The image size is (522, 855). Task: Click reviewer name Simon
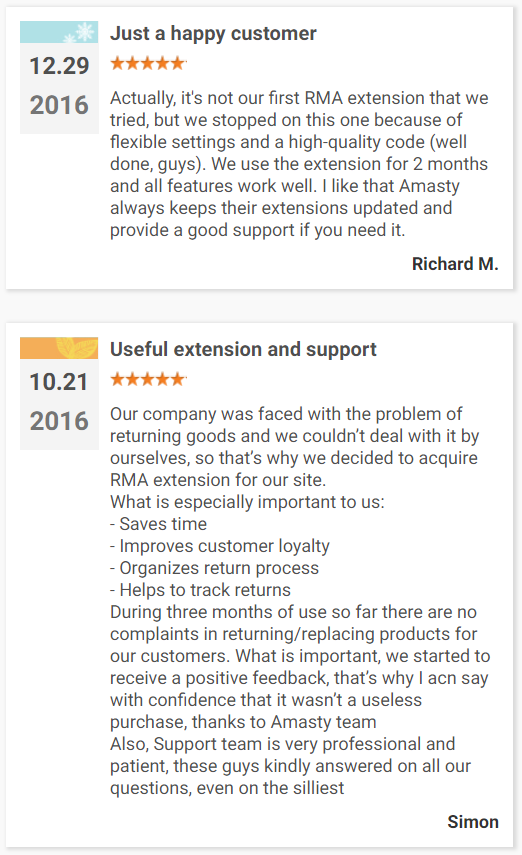(473, 822)
